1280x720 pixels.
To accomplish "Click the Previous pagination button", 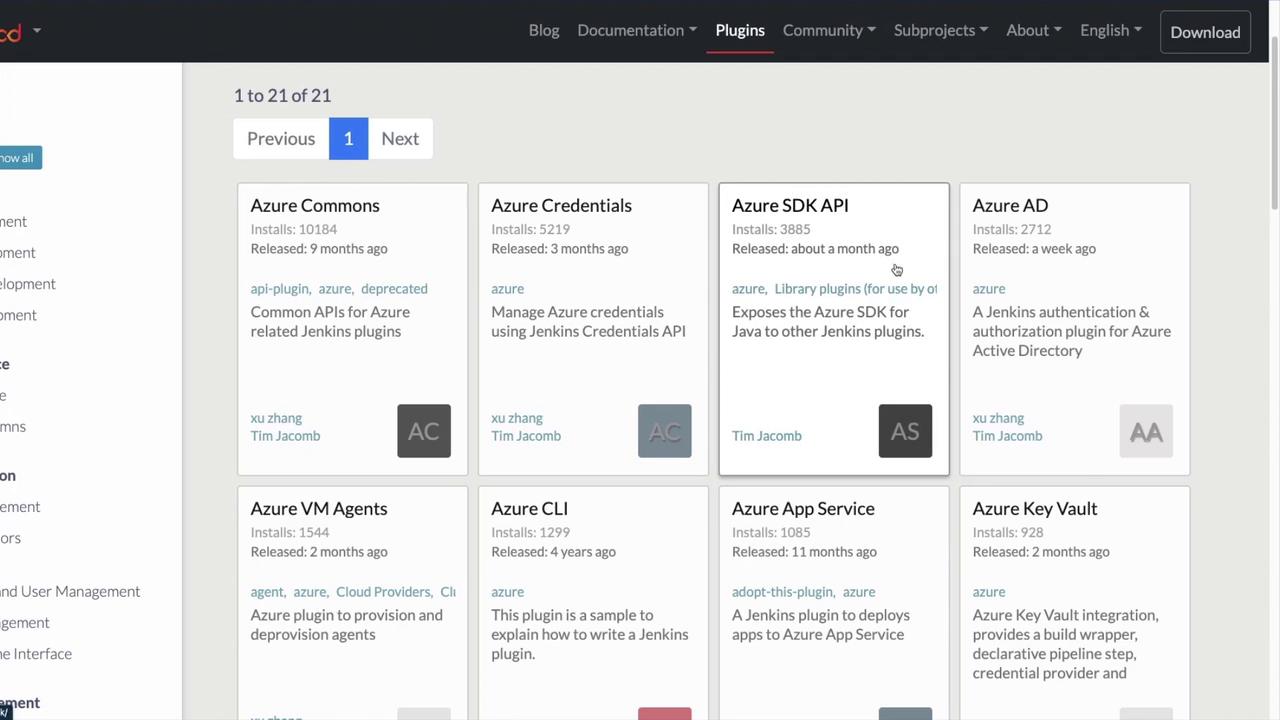I will tap(281, 138).
